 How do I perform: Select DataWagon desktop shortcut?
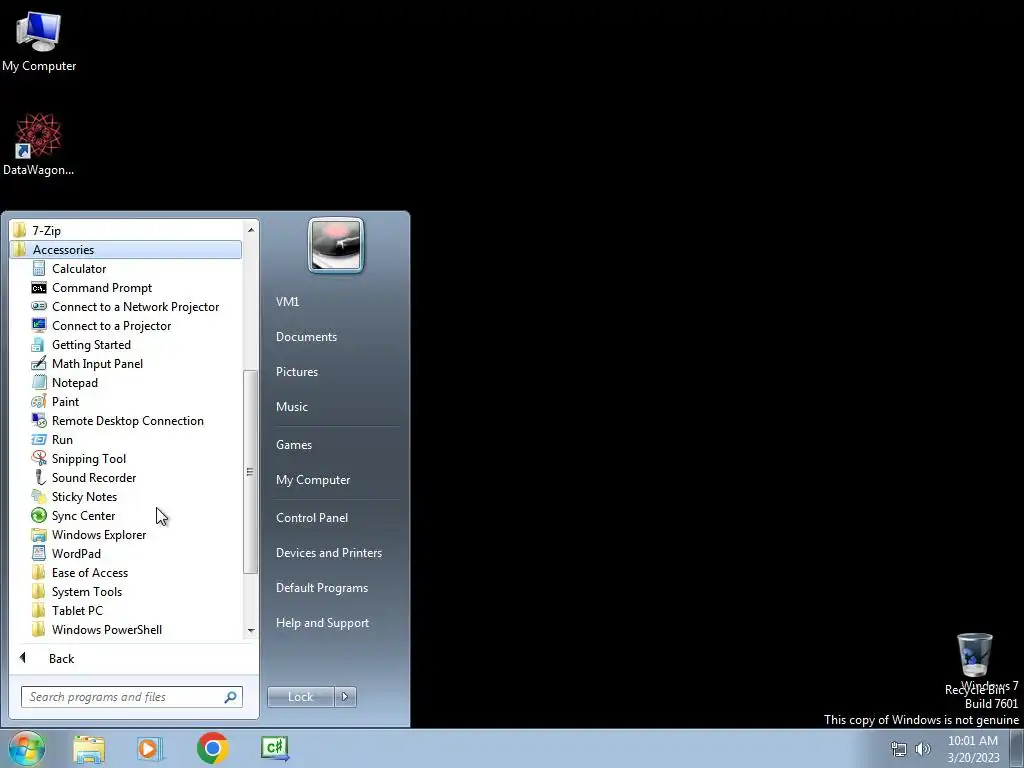(39, 145)
